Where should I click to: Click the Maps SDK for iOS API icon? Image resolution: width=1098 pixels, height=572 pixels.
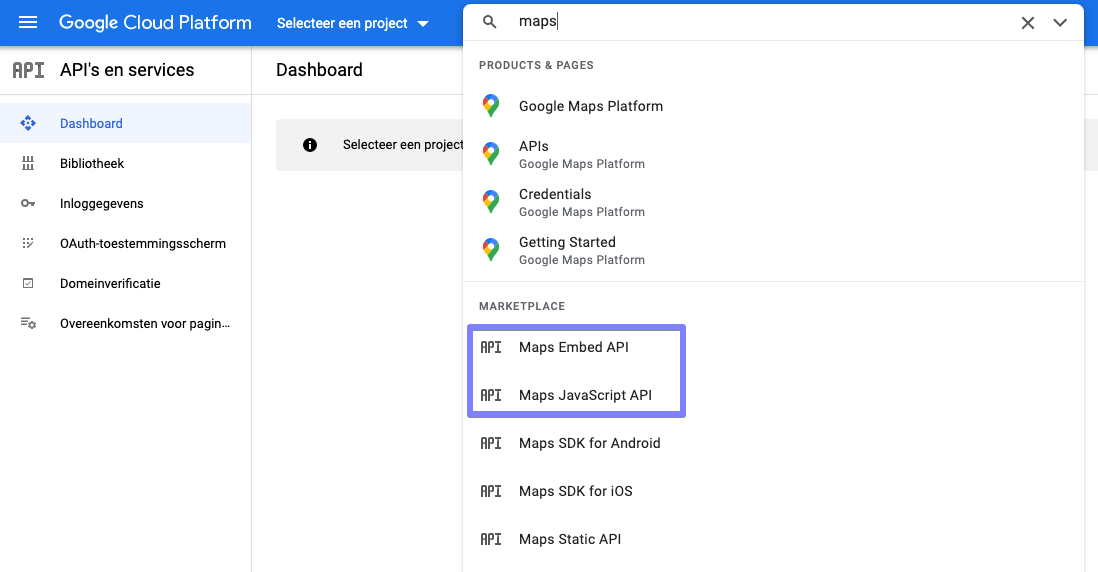(x=491, y=492)
